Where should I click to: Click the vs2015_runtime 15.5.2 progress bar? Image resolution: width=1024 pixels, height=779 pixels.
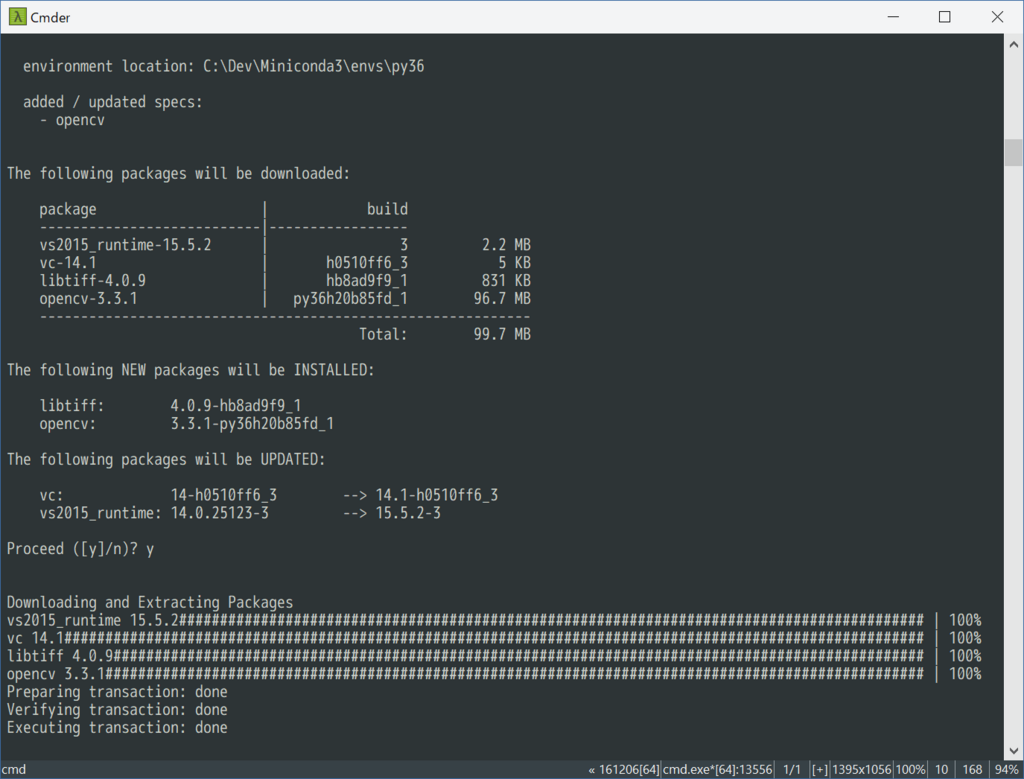pyautogui.click(x=551, y=620)
